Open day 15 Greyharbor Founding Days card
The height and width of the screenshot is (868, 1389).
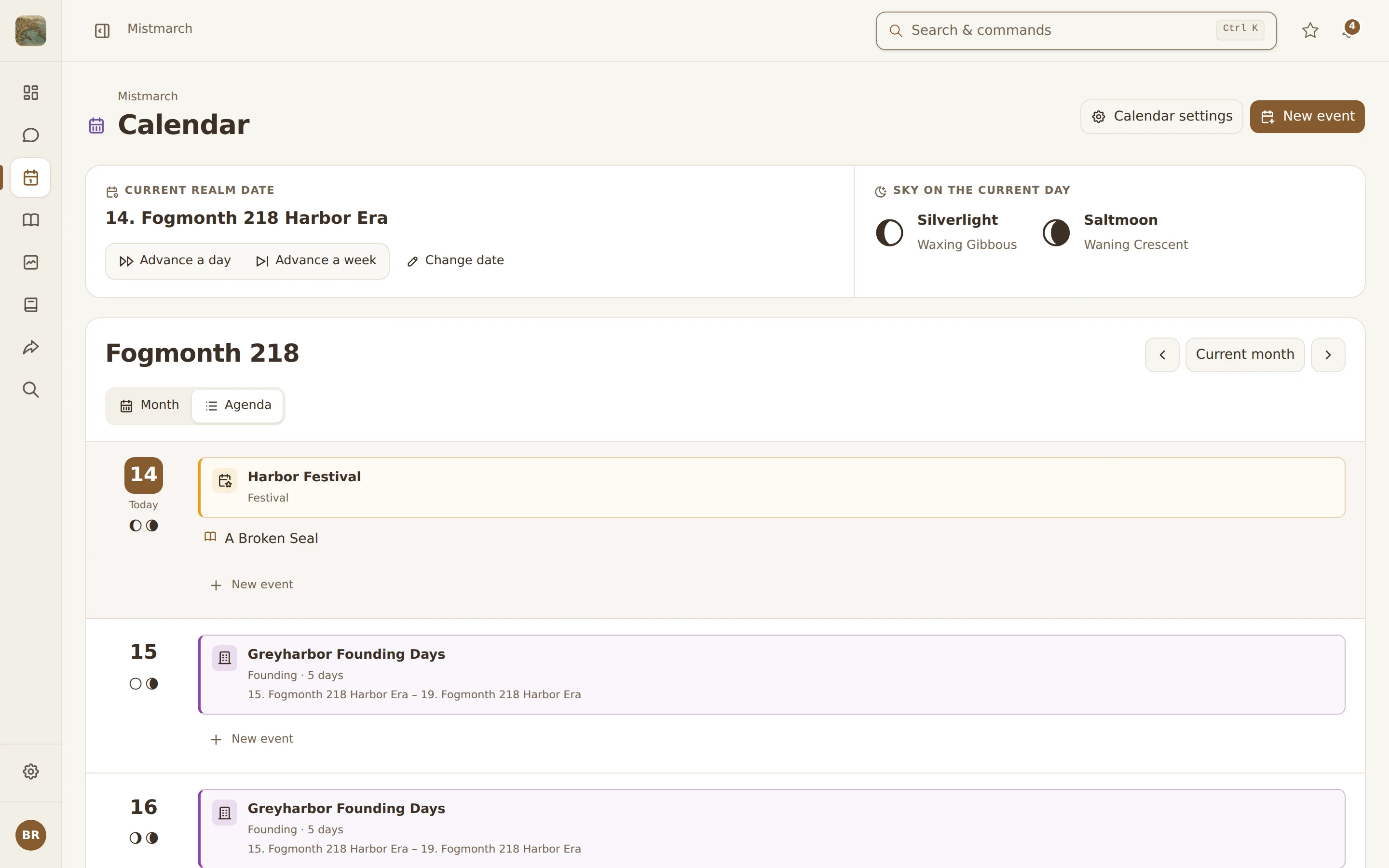(771, 675)
